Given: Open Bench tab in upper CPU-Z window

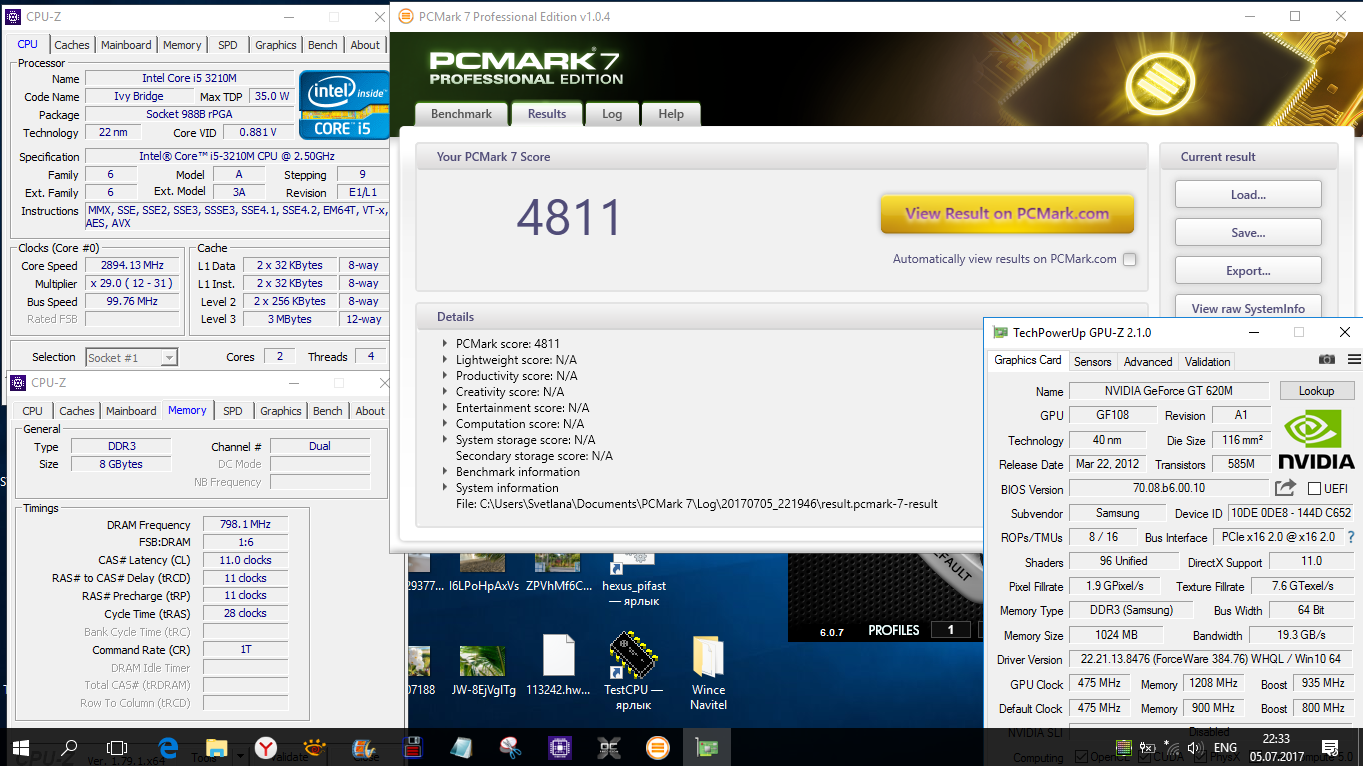Looking at the screenshot, I should tap(323, 45).
